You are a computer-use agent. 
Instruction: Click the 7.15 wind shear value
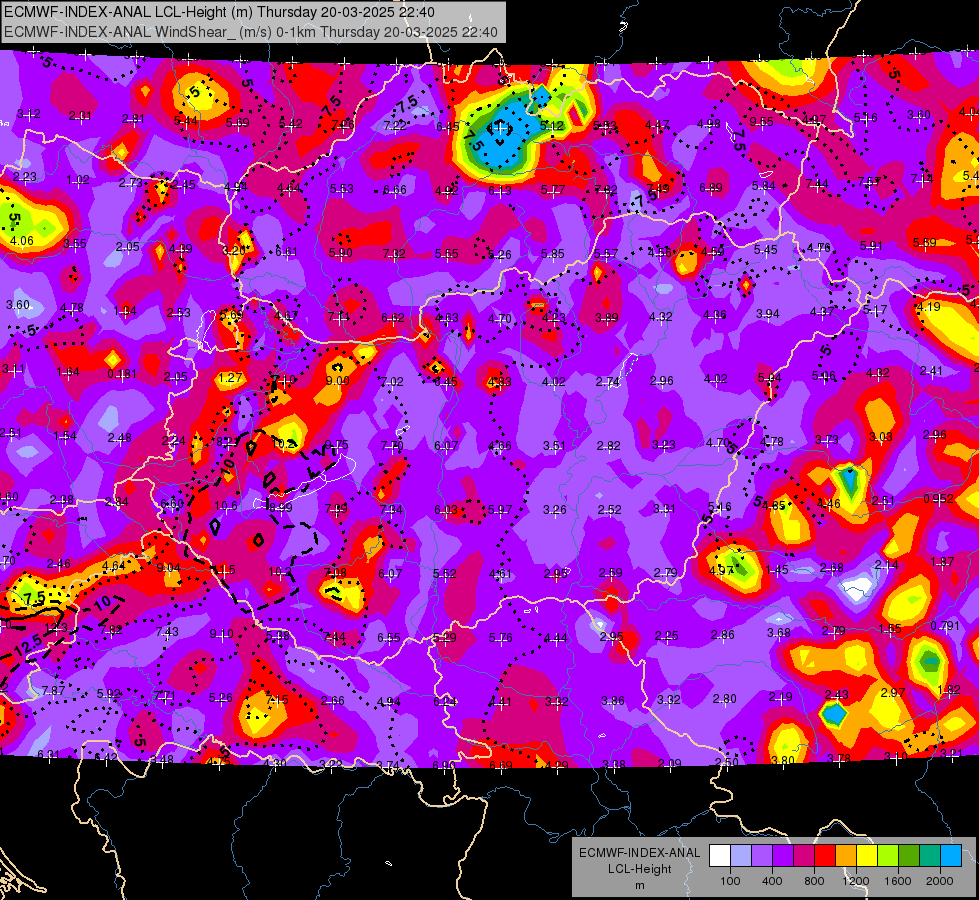(277, 699)
